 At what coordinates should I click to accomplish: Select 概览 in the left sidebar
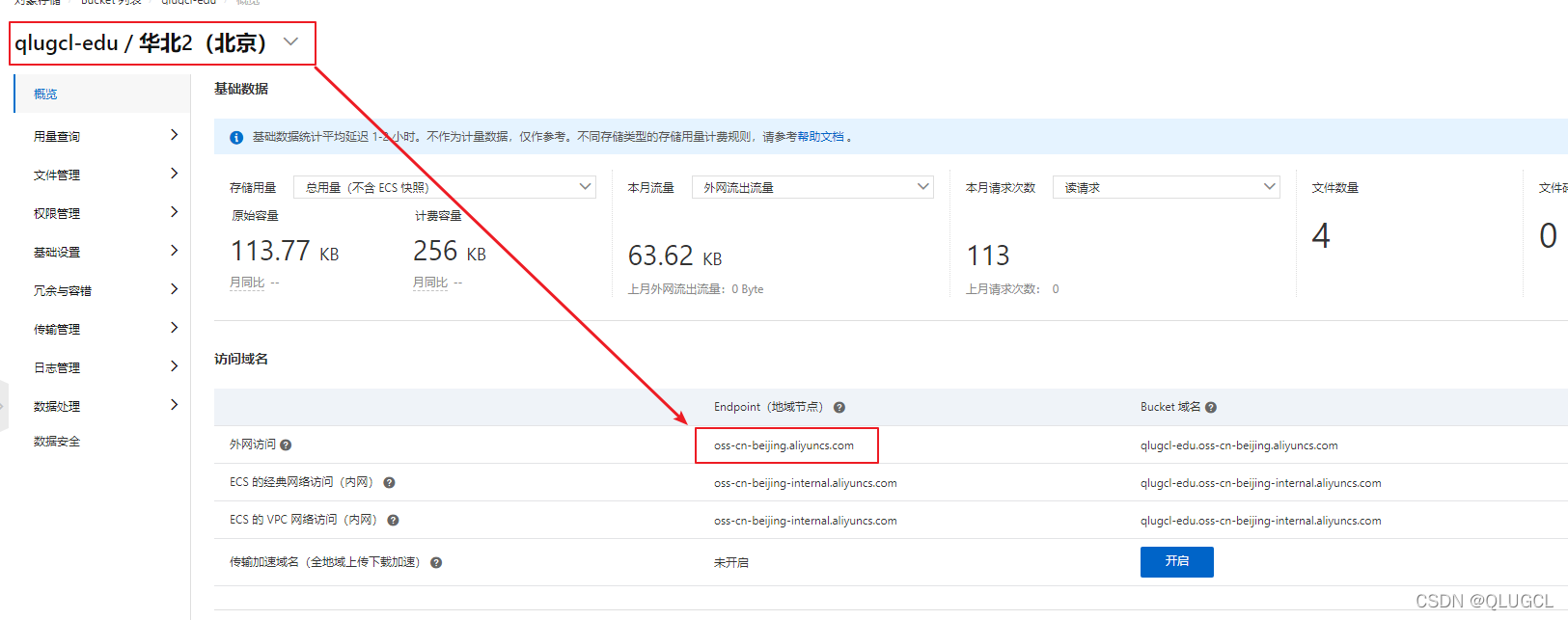(x=102, y=94)
